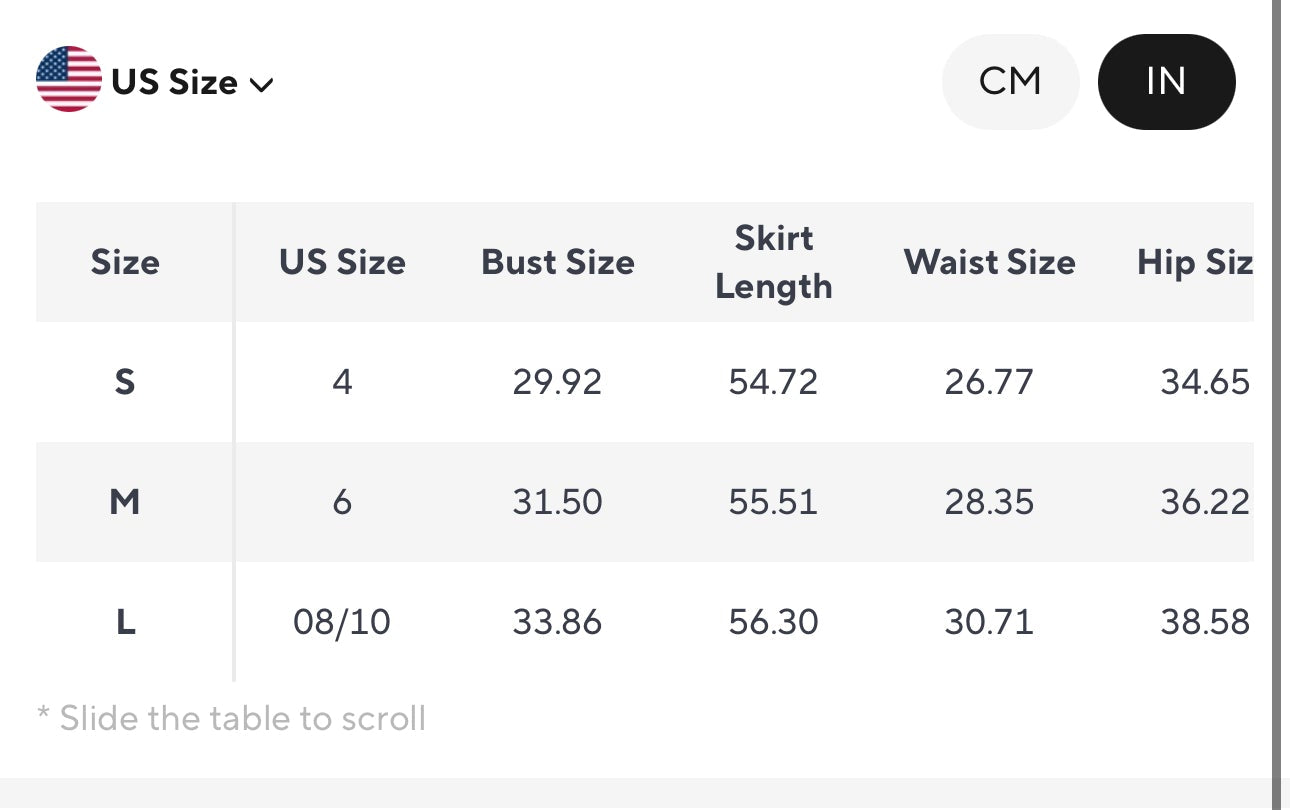
Task: Click the Size column header
Action: (125, 262)
